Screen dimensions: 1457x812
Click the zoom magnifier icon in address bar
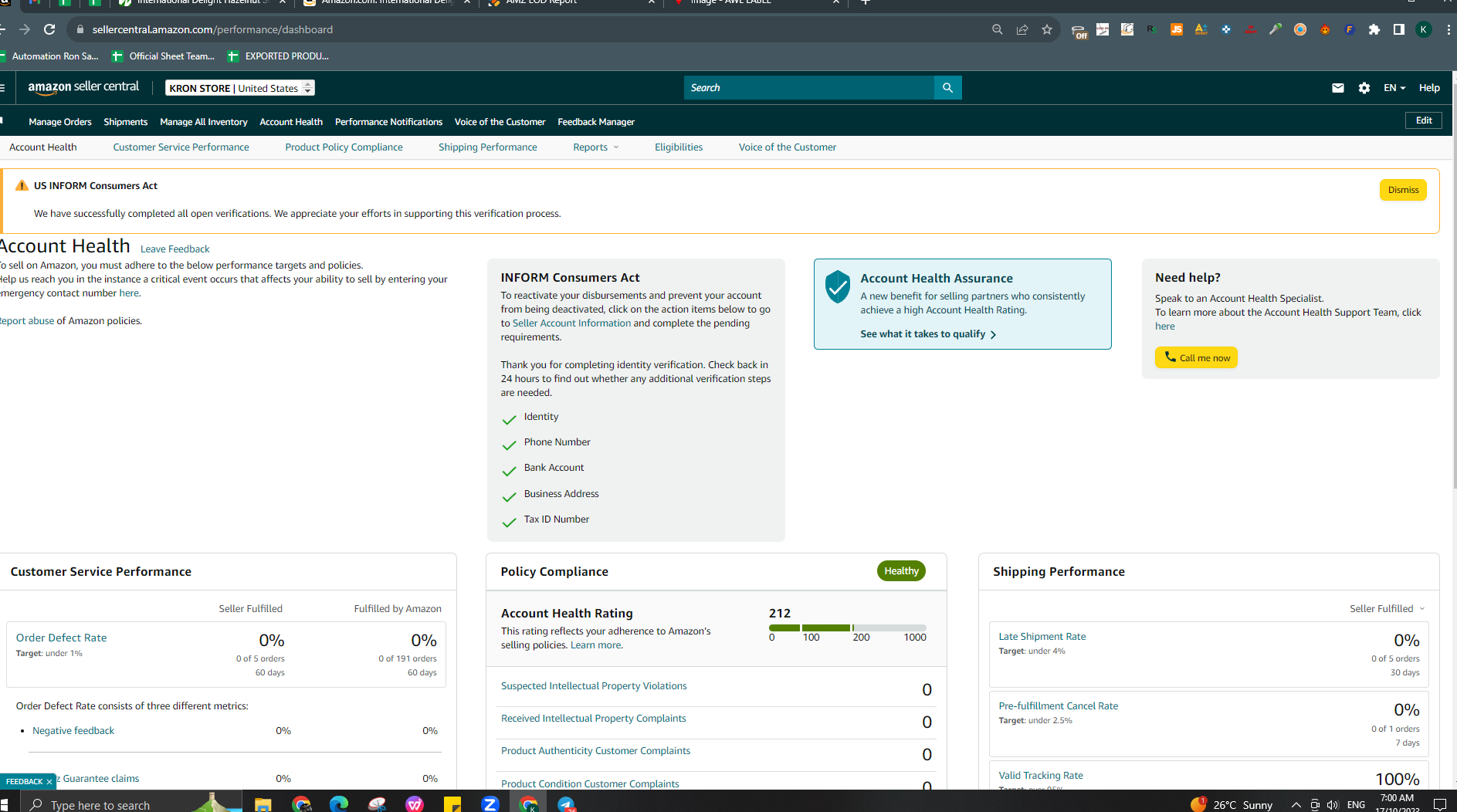click(998, 29)
